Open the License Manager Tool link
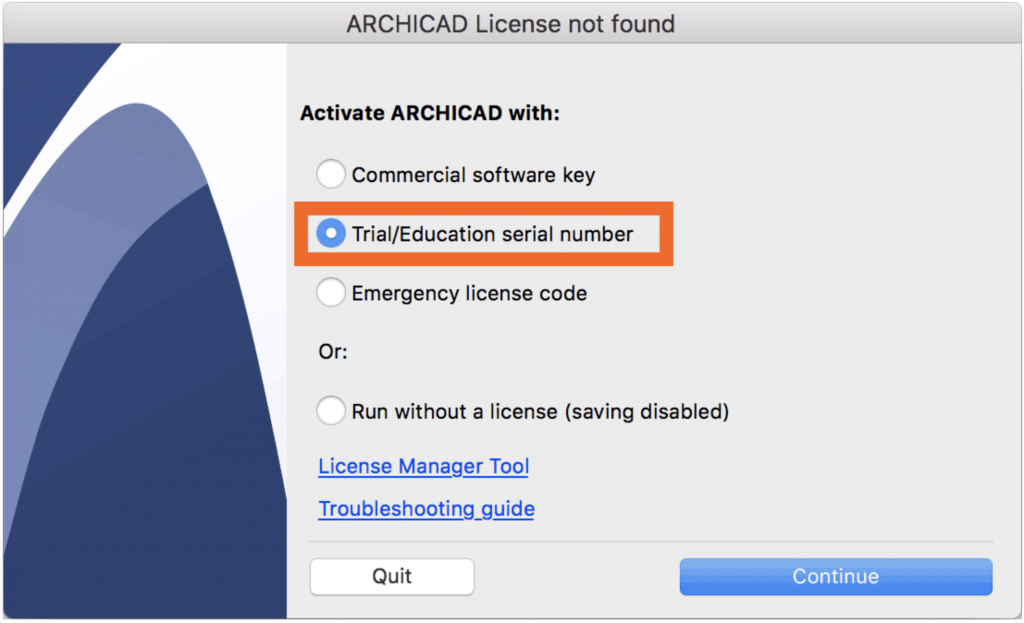This screenshot has height=623, width=1024. (x=423, y=467)
